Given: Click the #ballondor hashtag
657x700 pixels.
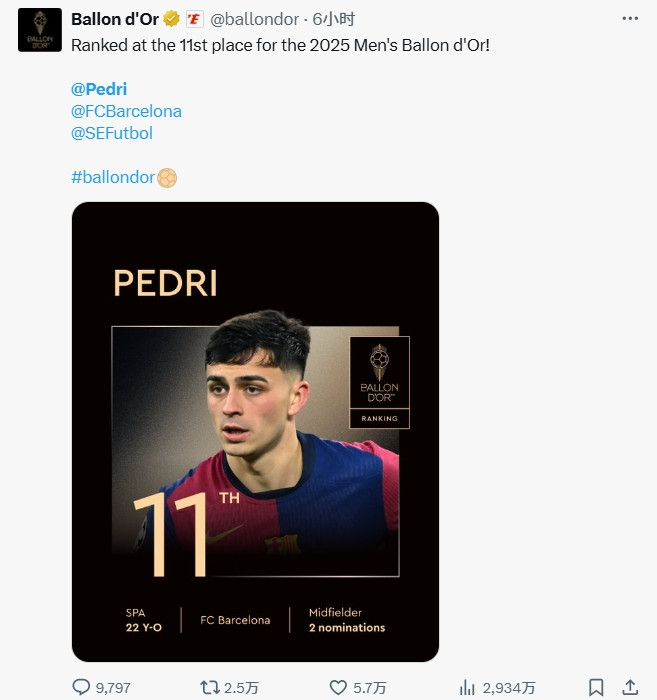Looking at the screenshot, I should point(113,177).
